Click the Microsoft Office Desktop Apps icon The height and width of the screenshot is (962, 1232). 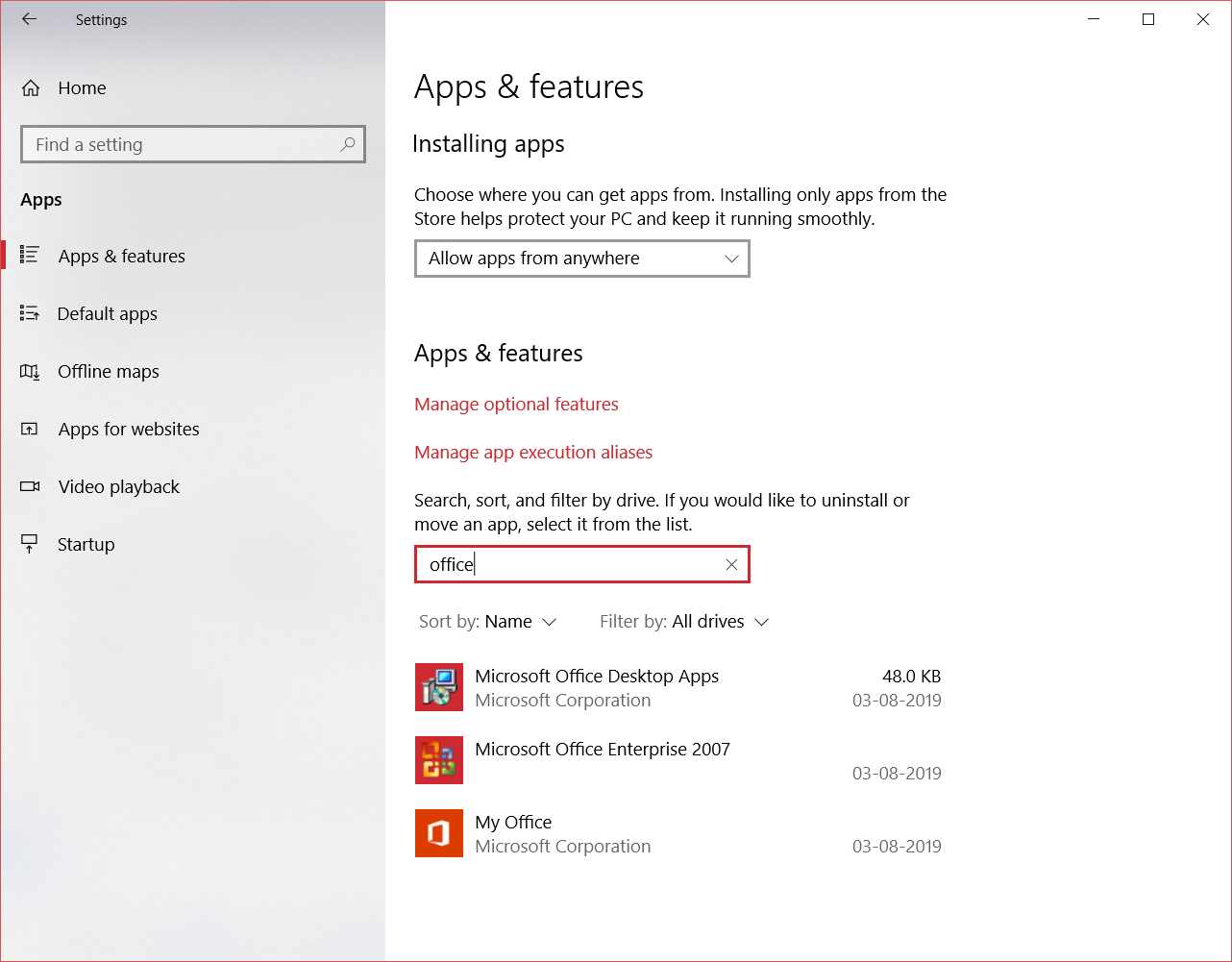[439, 687]
